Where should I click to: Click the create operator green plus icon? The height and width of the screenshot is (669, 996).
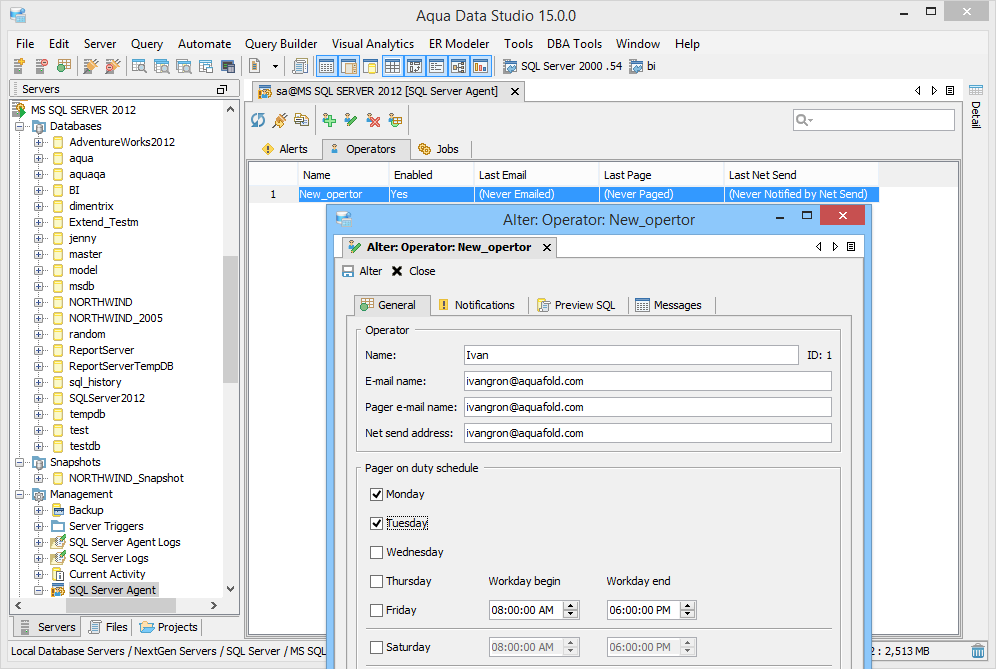(329, 119)
